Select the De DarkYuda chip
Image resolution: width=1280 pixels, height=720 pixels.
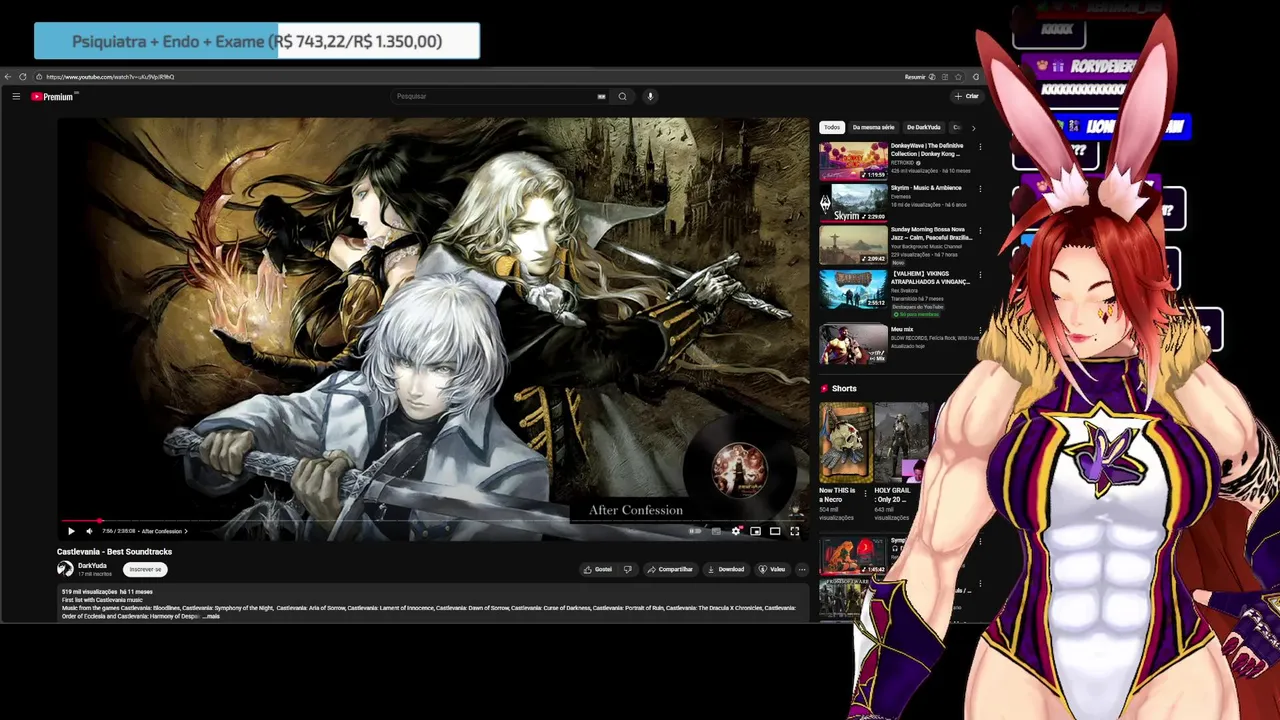tap(923, 127)
